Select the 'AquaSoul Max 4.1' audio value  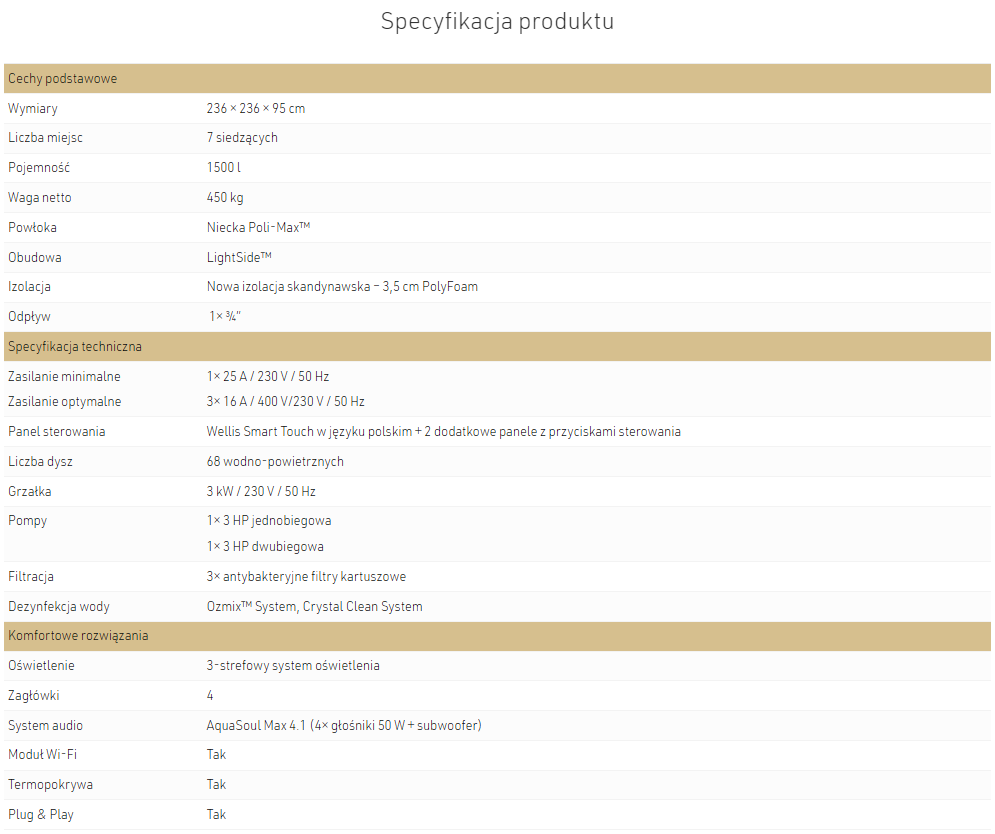[x=344, y=725]
